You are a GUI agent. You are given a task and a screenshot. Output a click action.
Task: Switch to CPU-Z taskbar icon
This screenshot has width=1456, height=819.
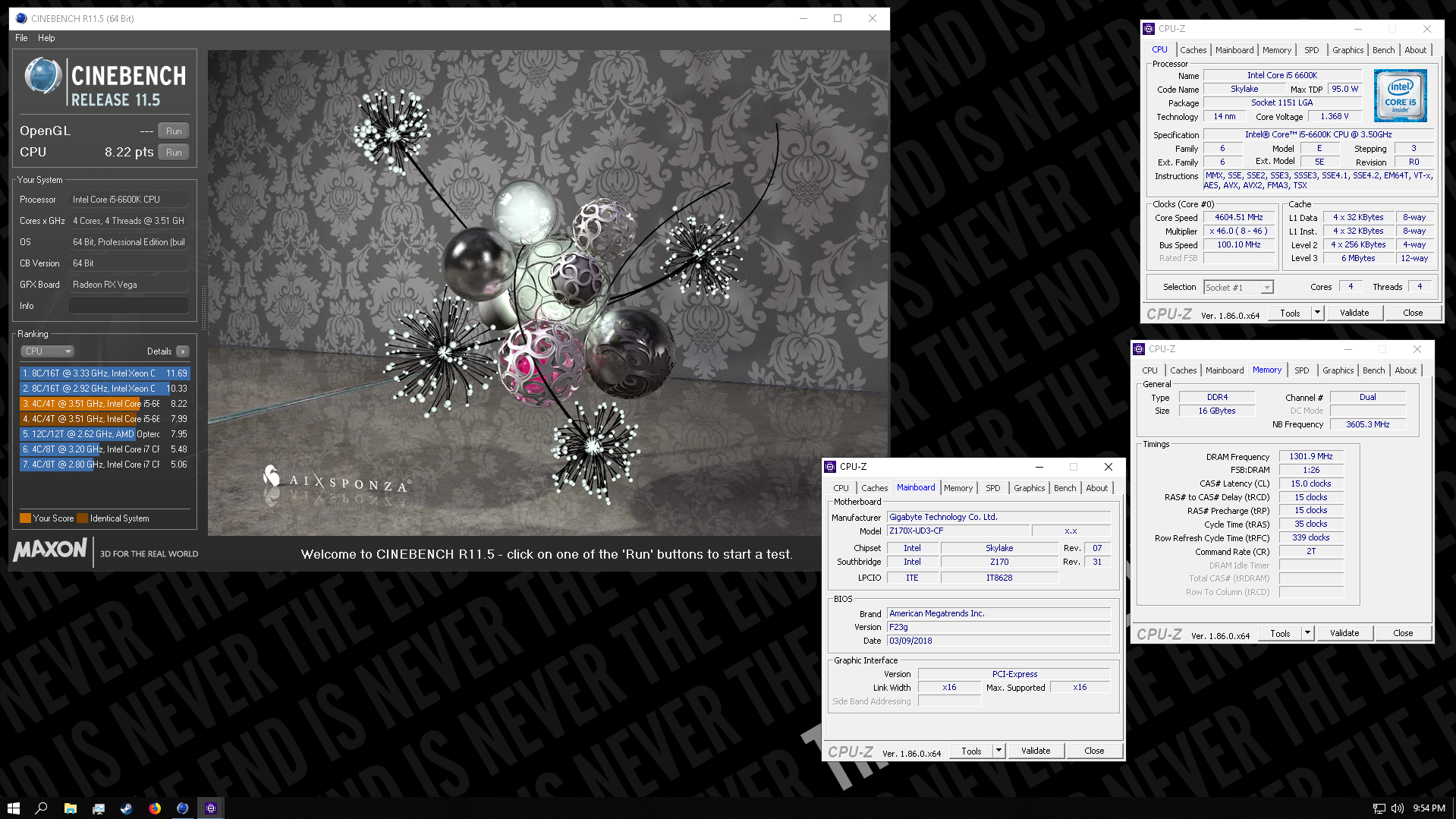pyautogui.click(x=211, y=808)
